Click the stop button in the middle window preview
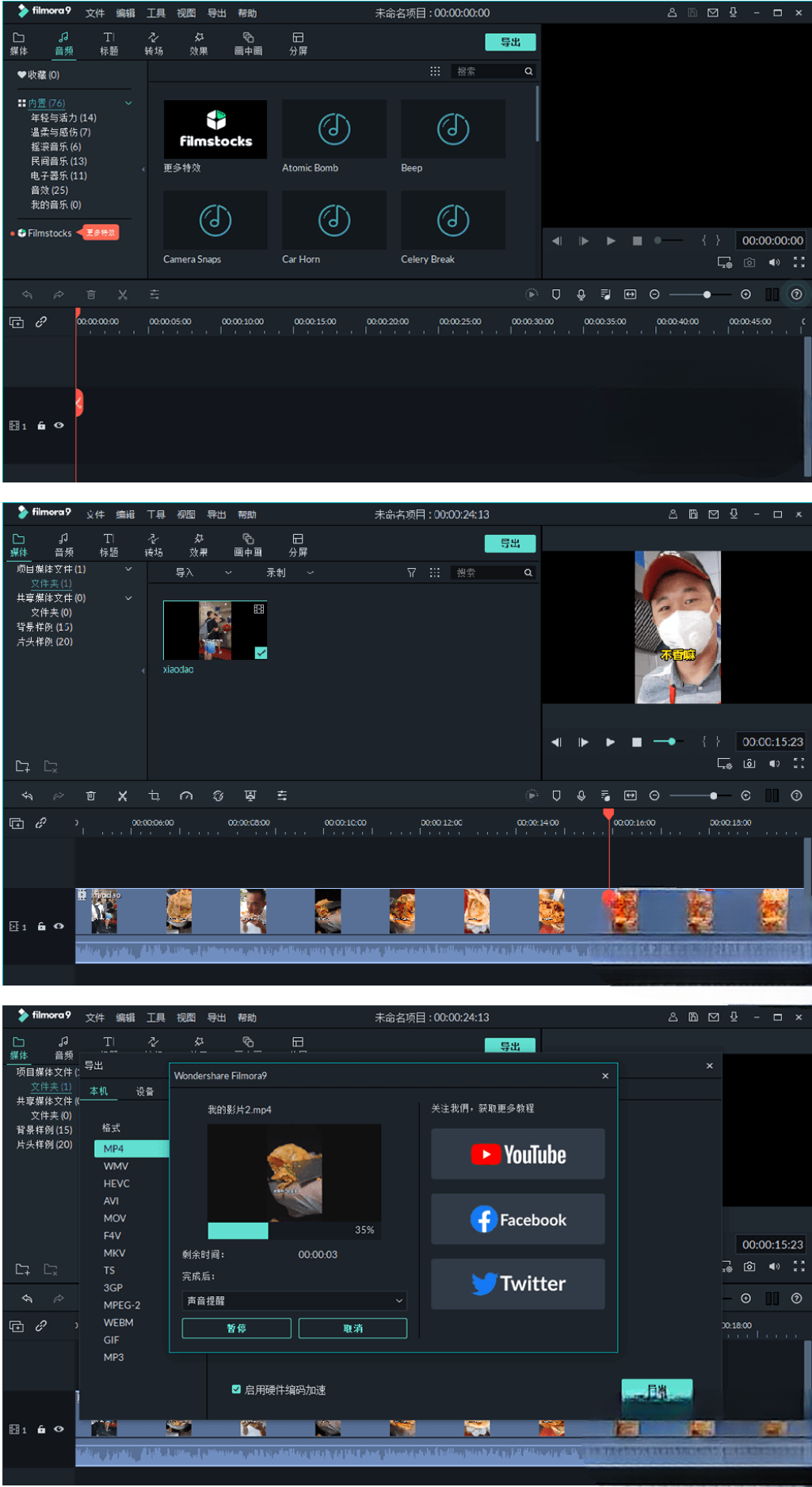This screenshot has height=1487, width=812. point(636,742)
